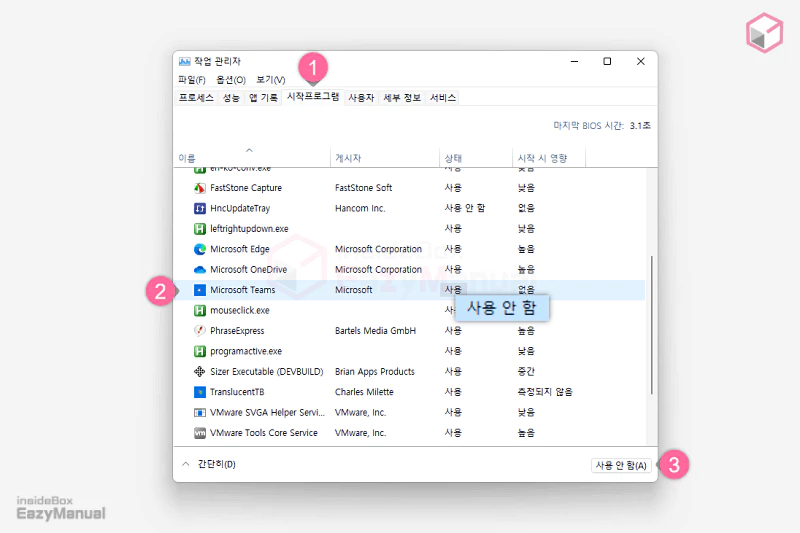Viewport: 800px width, 533px height.
Task: Collapse view with 간단히(D) chevron
Action: click(x=186, y=464)
